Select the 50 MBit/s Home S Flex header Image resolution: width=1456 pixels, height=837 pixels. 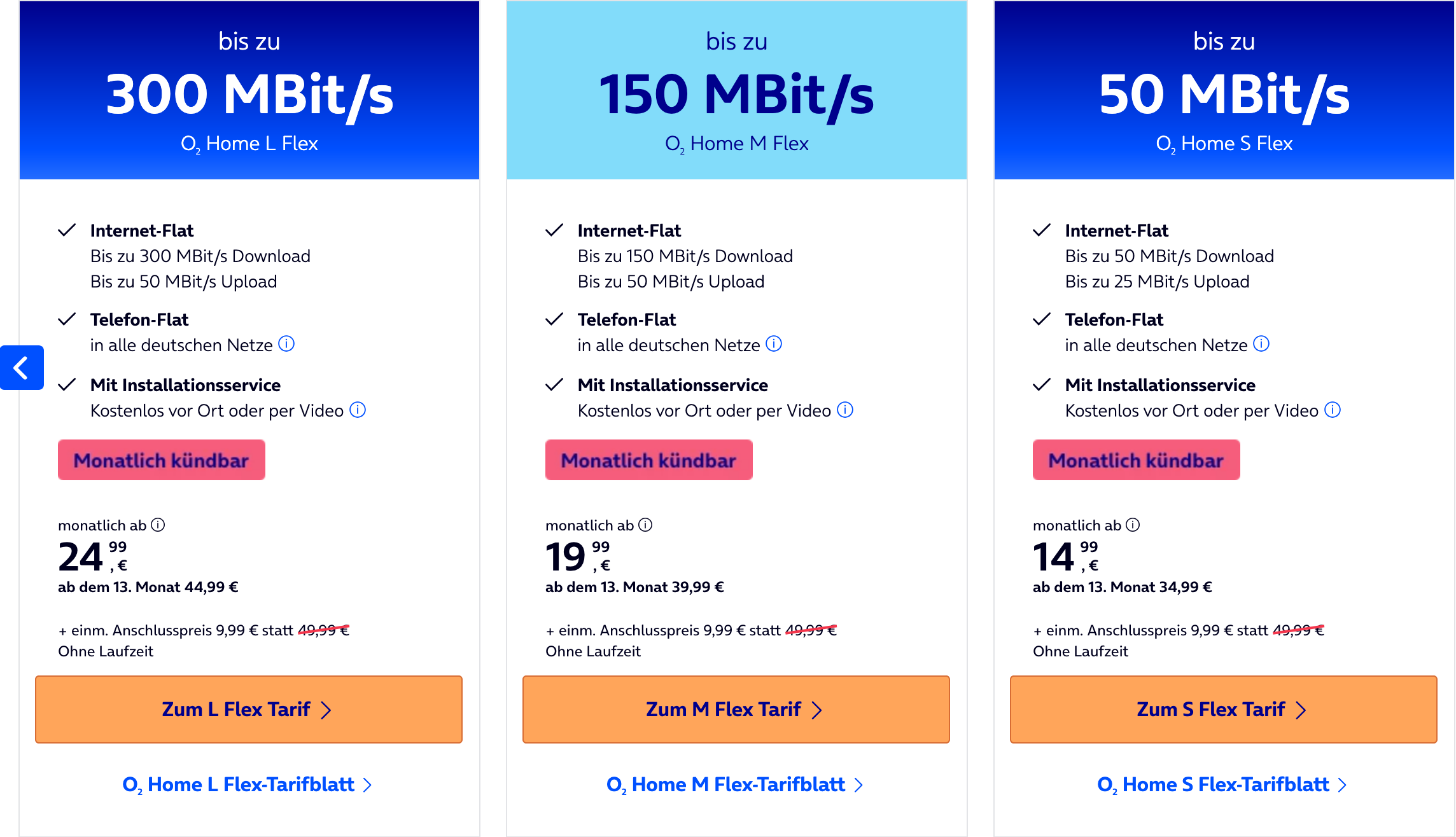[1224, 90]
